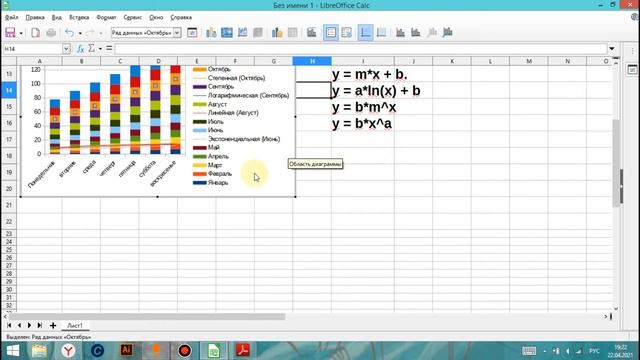The height and width of the screenshot is (360, 640).
Task: Select row 14 header
Action: 9,90
